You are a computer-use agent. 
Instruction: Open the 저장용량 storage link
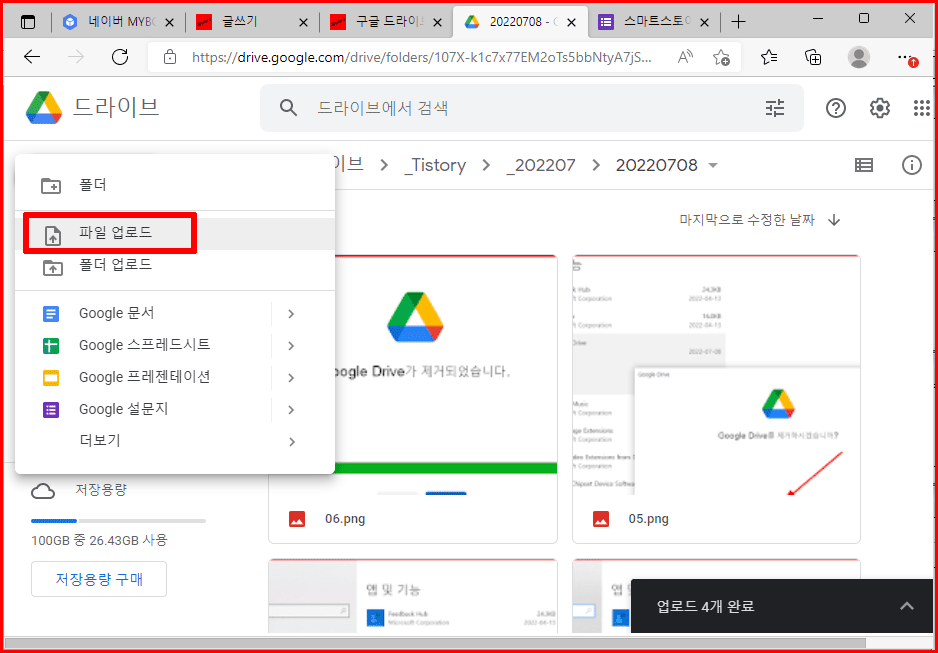pyautogui.click(x=101, y=490)
